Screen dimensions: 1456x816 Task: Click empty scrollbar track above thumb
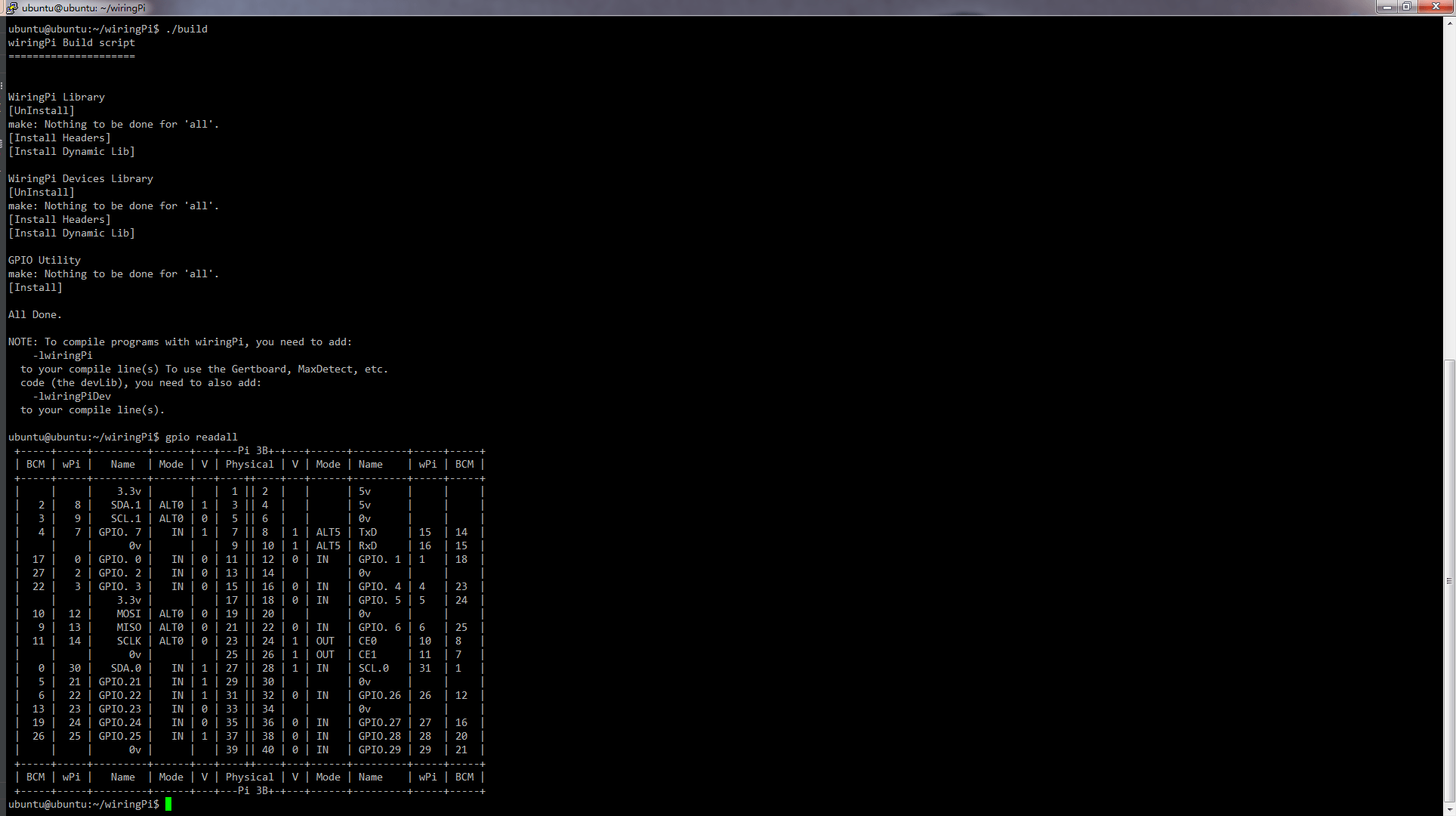point(1449,189)
